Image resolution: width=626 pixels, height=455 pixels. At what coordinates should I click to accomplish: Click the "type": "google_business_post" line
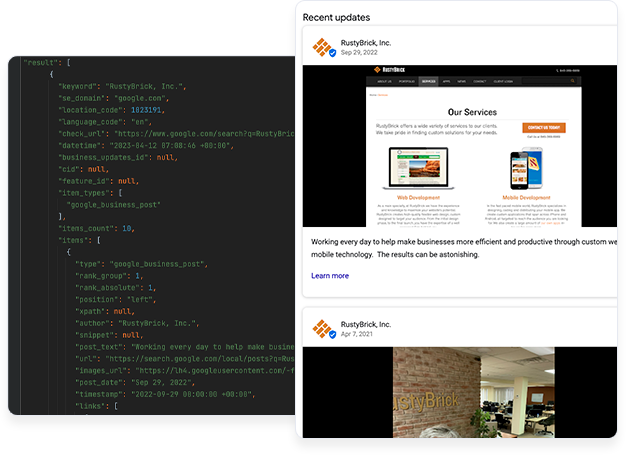tap(141, 264)
